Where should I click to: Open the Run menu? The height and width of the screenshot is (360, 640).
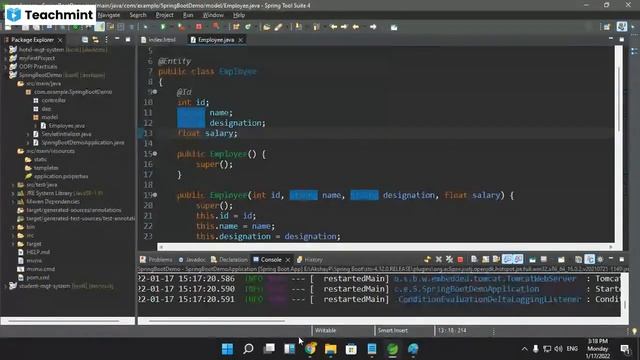click(188, 15)
